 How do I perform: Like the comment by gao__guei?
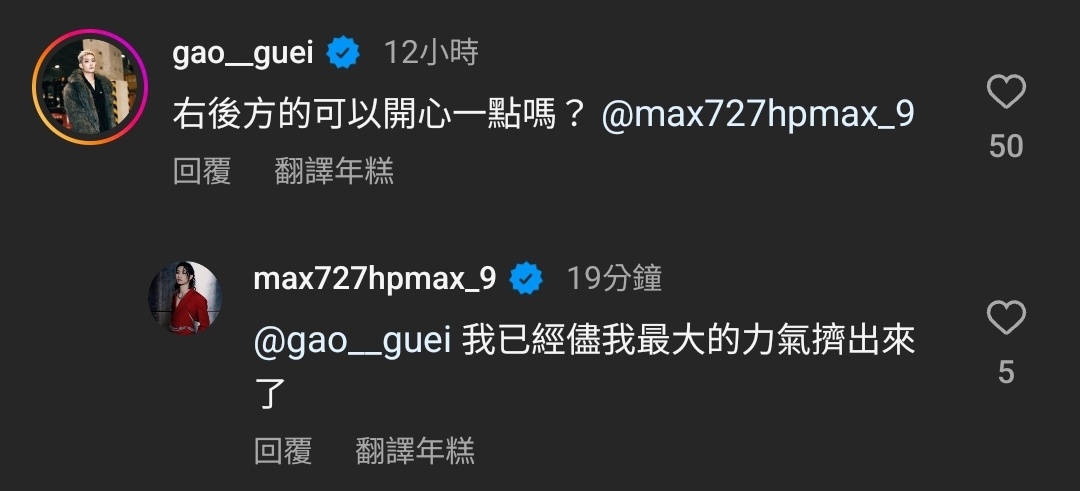point(1006,91)
